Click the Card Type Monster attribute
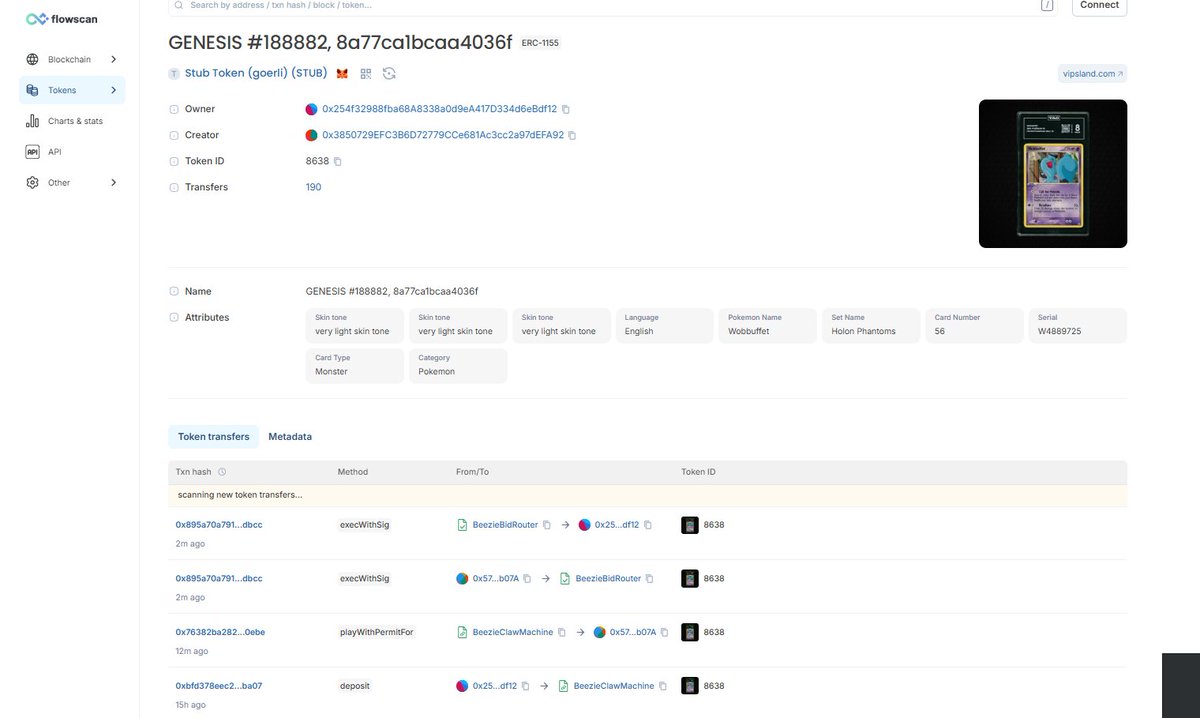The width and height of the screenshot is (1200, 718). coord(356,364)
